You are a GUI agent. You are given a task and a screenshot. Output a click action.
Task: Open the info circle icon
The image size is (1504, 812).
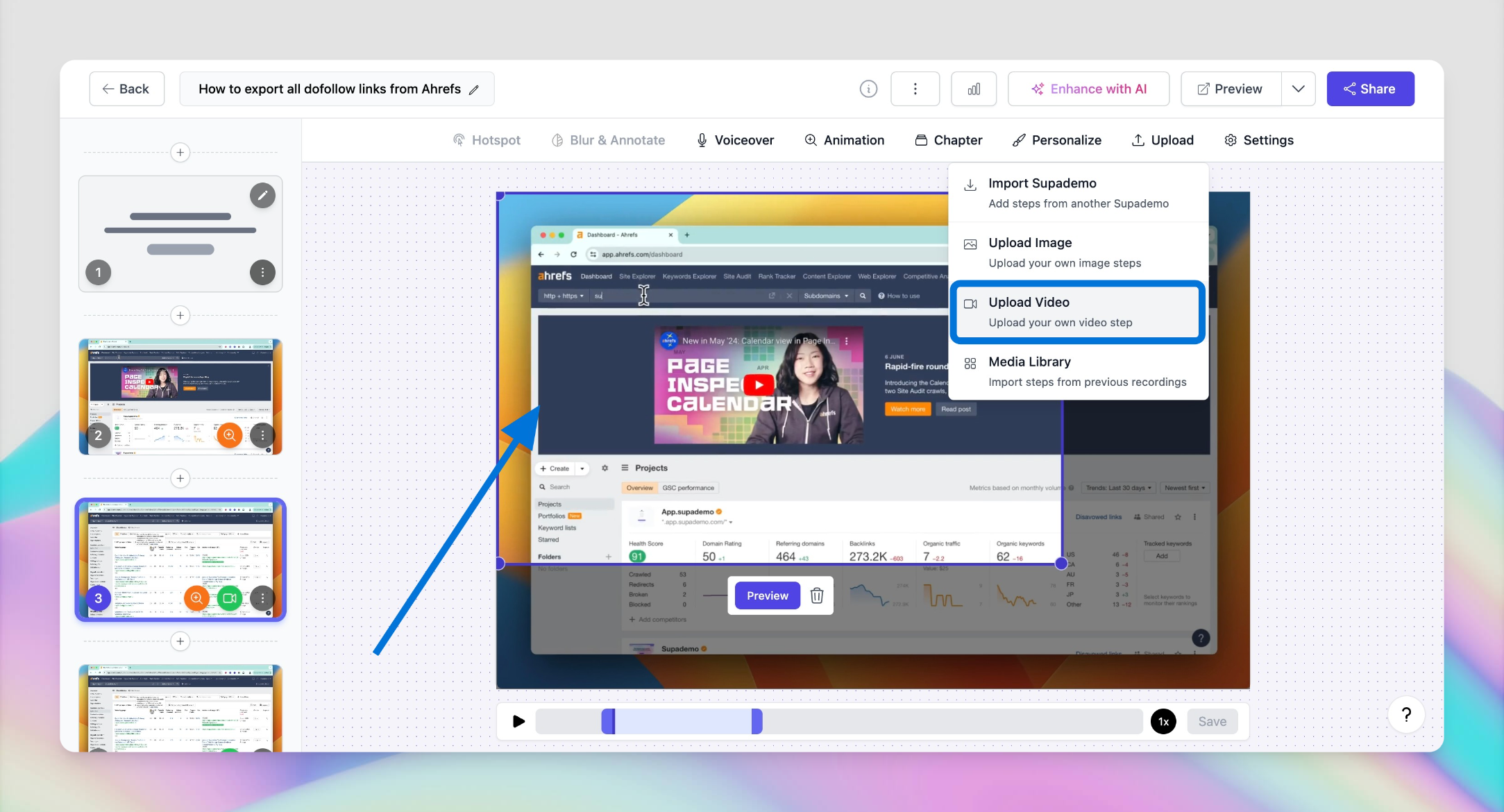point(868,89)
